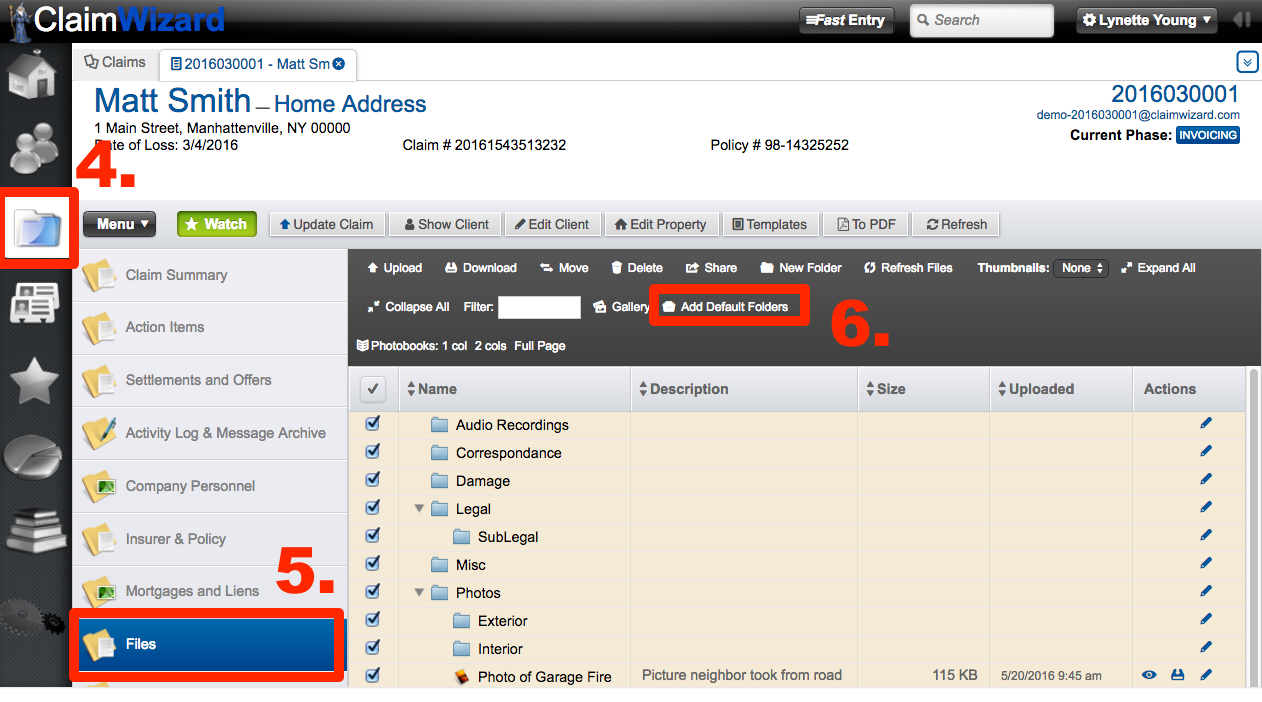This screenshot has width=1262, height=702.
Task: Collapse the Legal folder tree
Action: pyautogui.click(x=420, y=509)
